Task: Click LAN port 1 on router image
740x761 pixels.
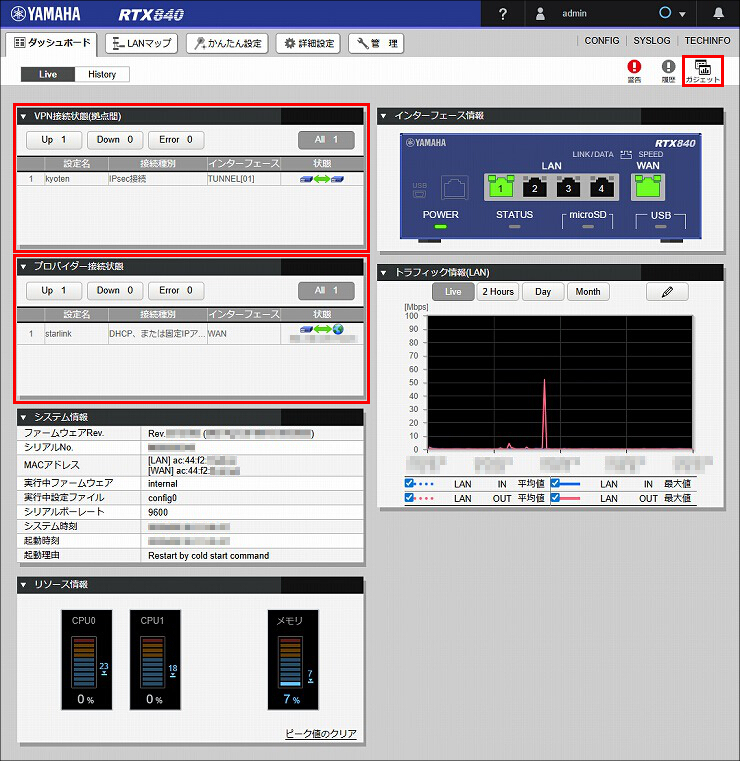Action: tap(499, 187)
